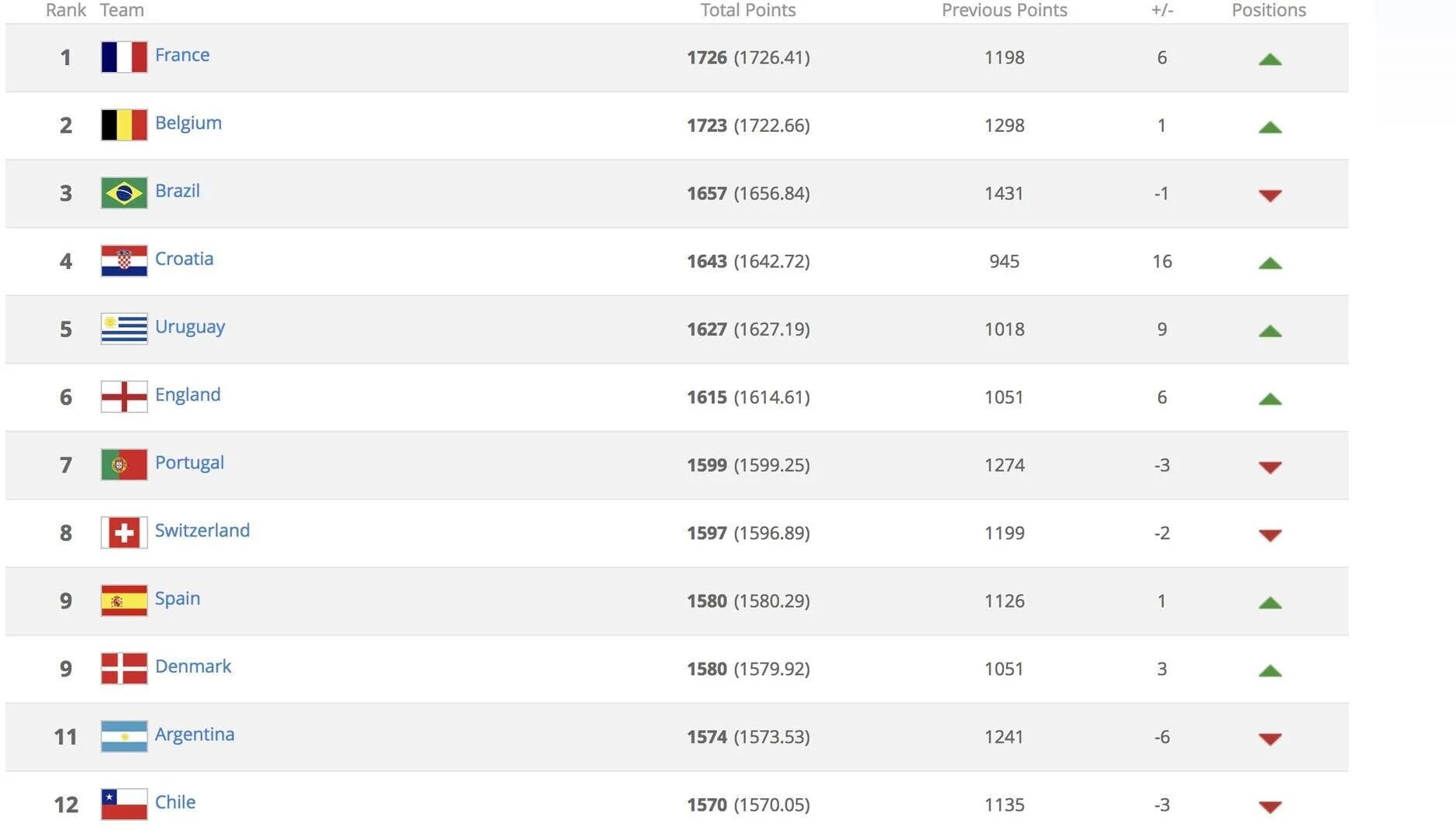Click the Belgium flag icon

124,125
